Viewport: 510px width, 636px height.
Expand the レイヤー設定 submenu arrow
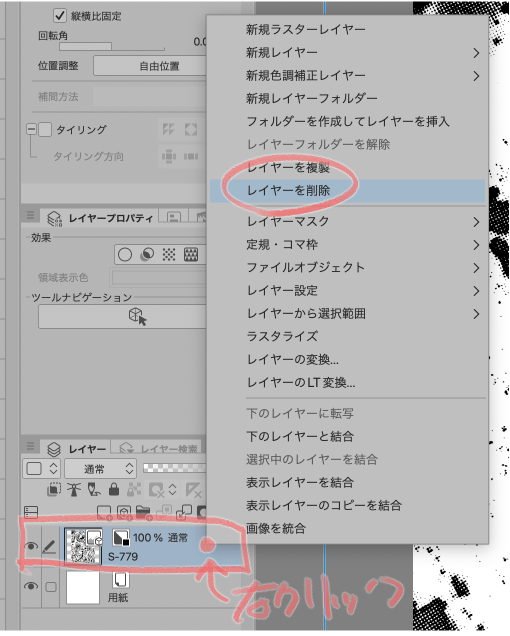(x=476, y=291)
